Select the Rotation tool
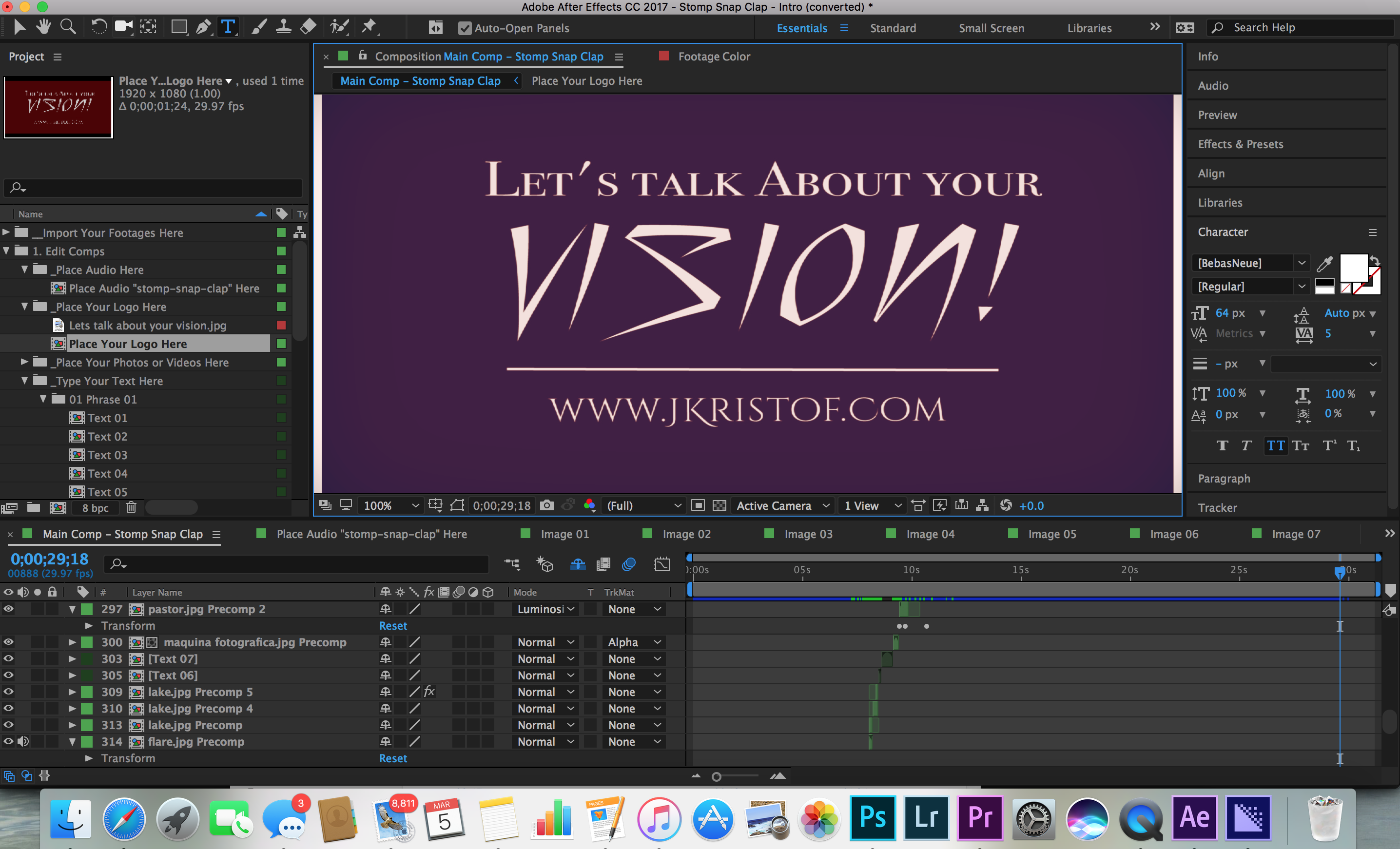 point(99,27)
